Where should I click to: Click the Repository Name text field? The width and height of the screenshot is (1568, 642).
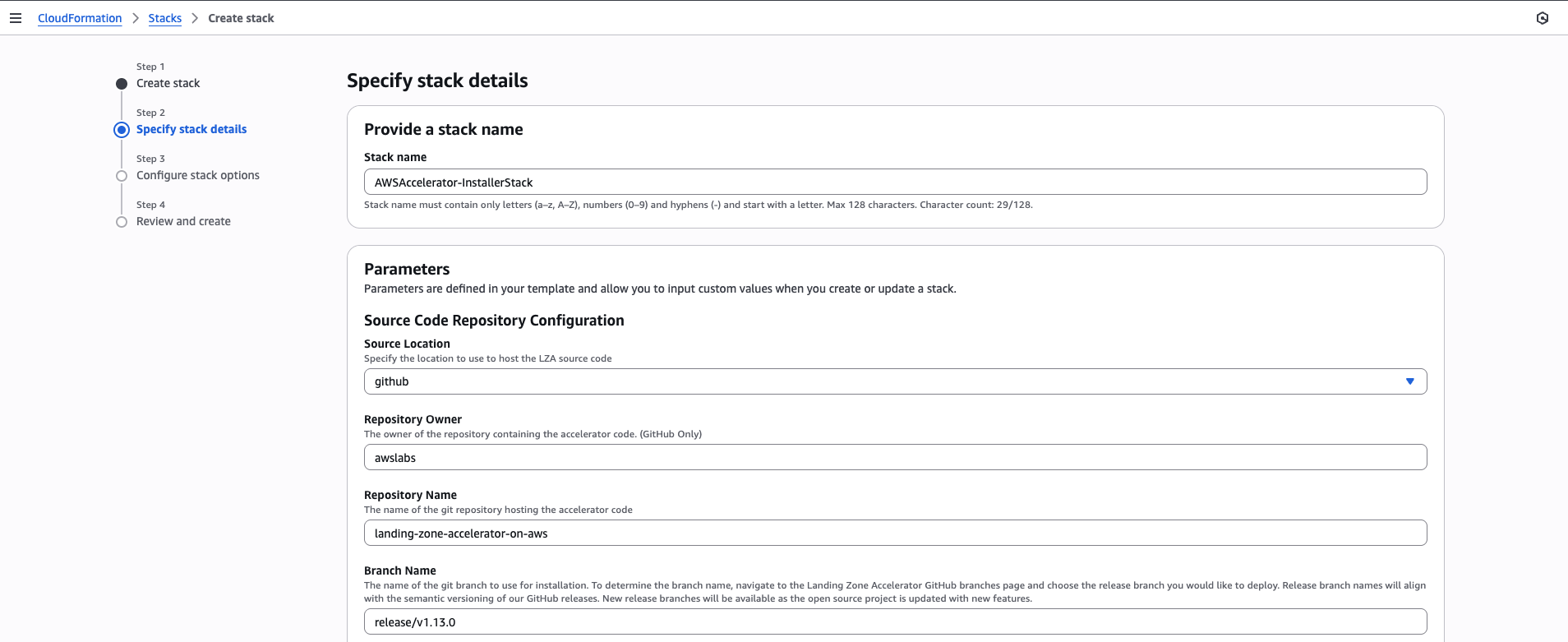coord(895,533)
